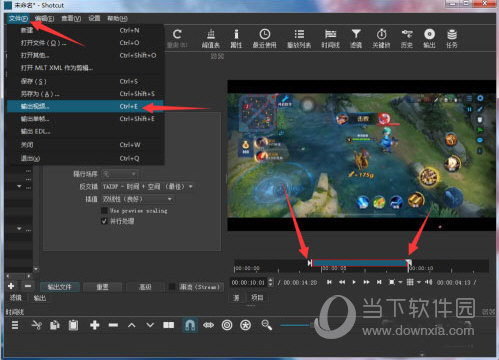
Task: Open the File (文件) menu
Action: pos(18,18)
